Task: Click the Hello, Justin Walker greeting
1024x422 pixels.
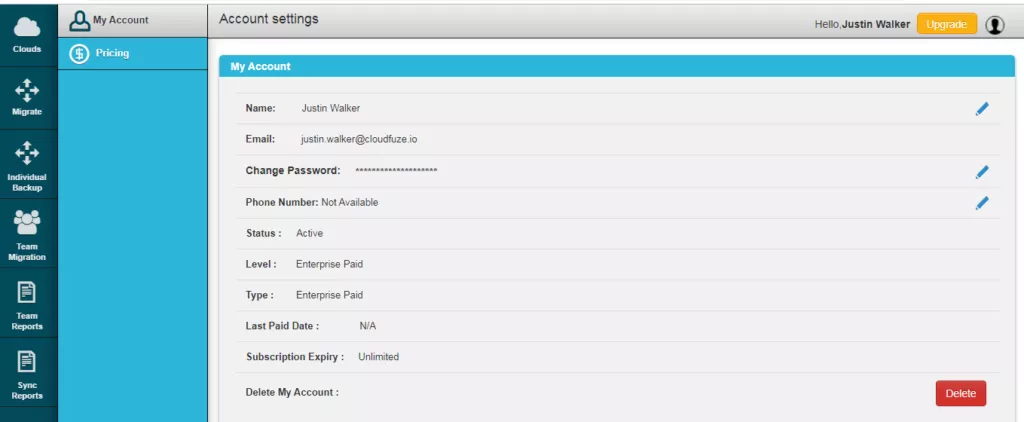Action: tap(862, 24)
